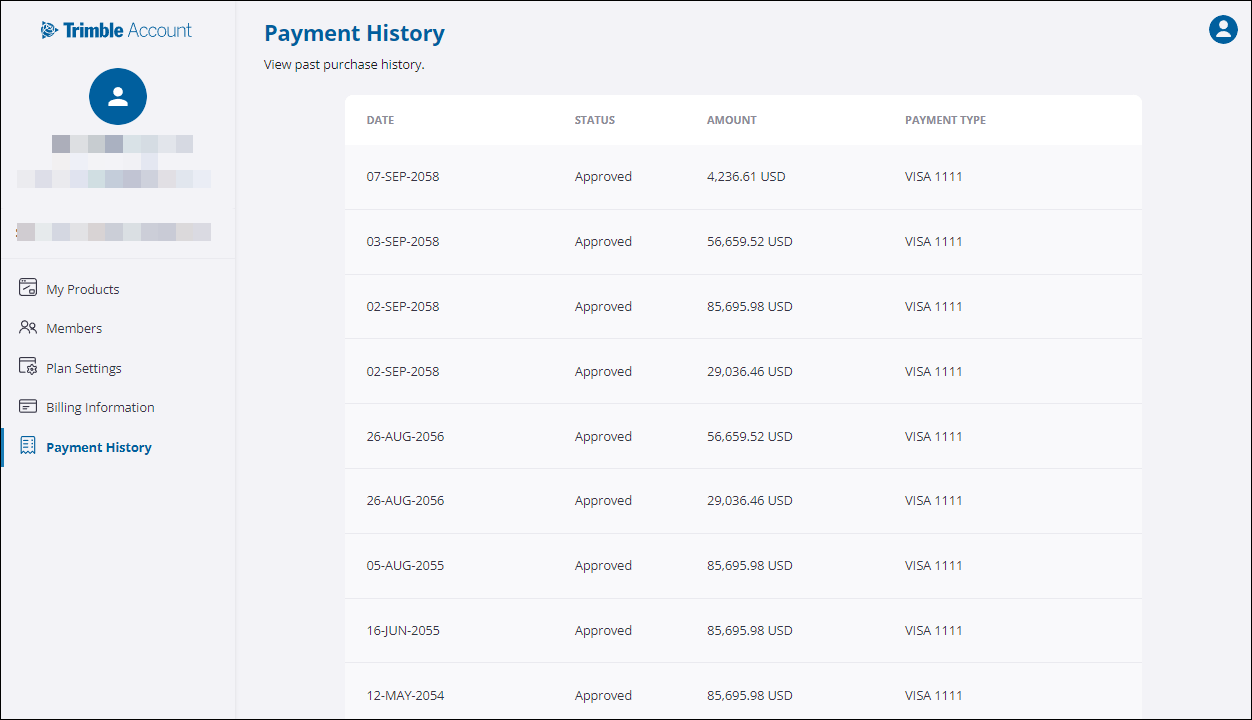Select the My Products icon in sidebar
Image resolution: width=1252 pixels, height=720 pixels.
28,288
